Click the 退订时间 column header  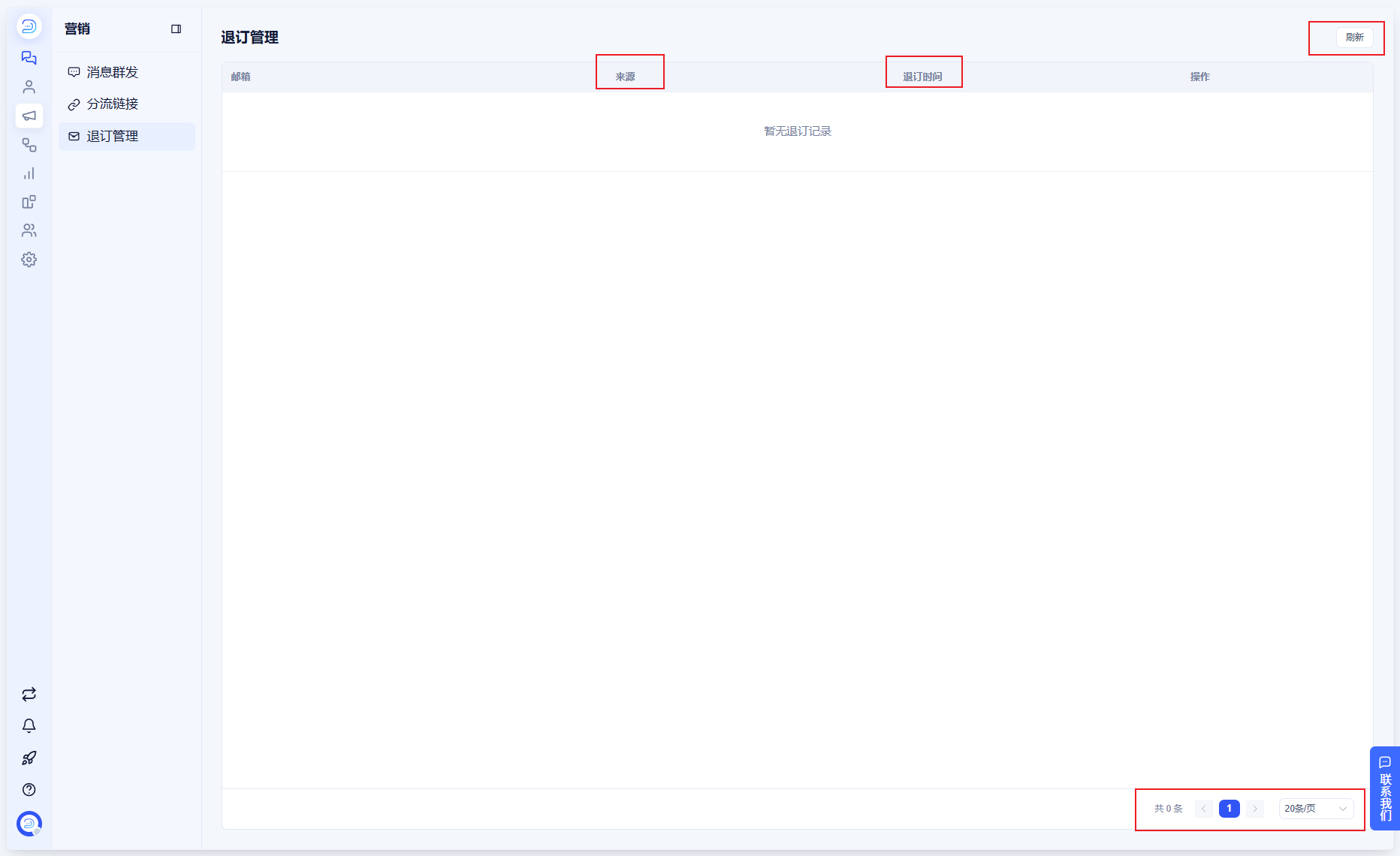pos(922,77)
